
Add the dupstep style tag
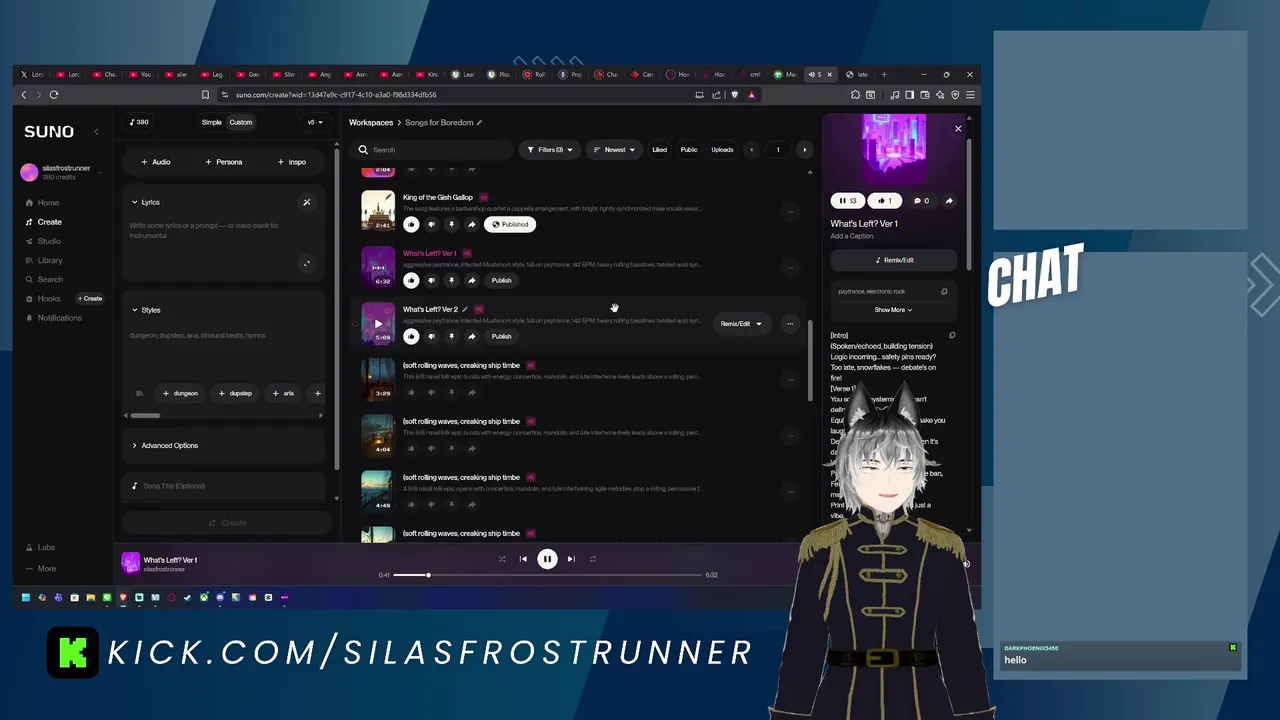[x=236, y=393]
